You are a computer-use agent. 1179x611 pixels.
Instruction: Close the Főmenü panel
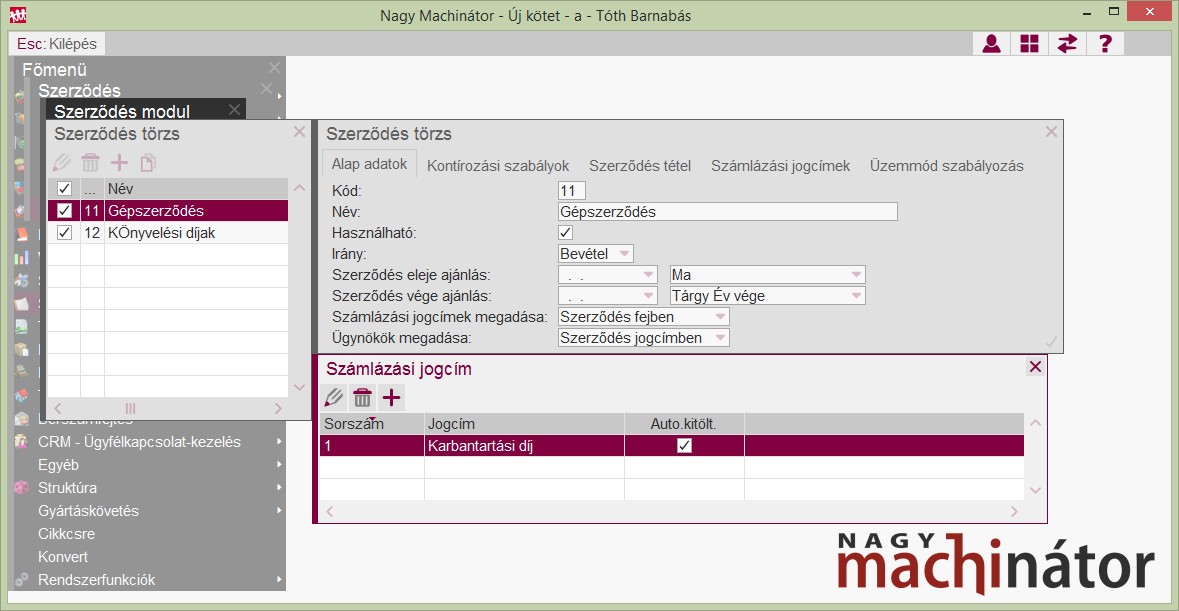tap(274, 68)
